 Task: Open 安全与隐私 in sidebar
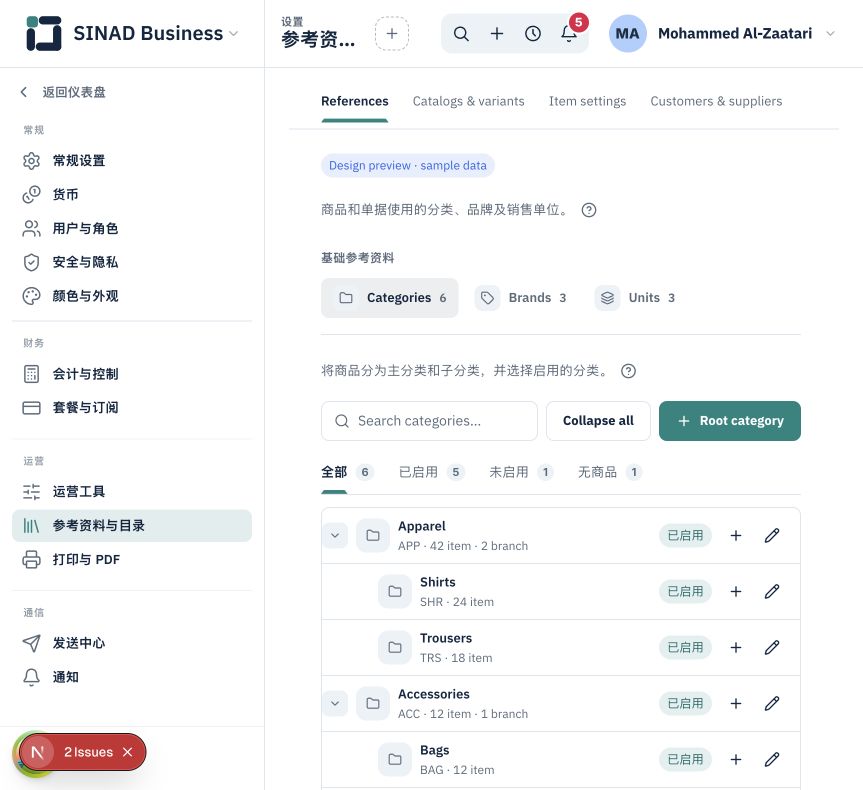pyautogui.click(x=132, y=262)
